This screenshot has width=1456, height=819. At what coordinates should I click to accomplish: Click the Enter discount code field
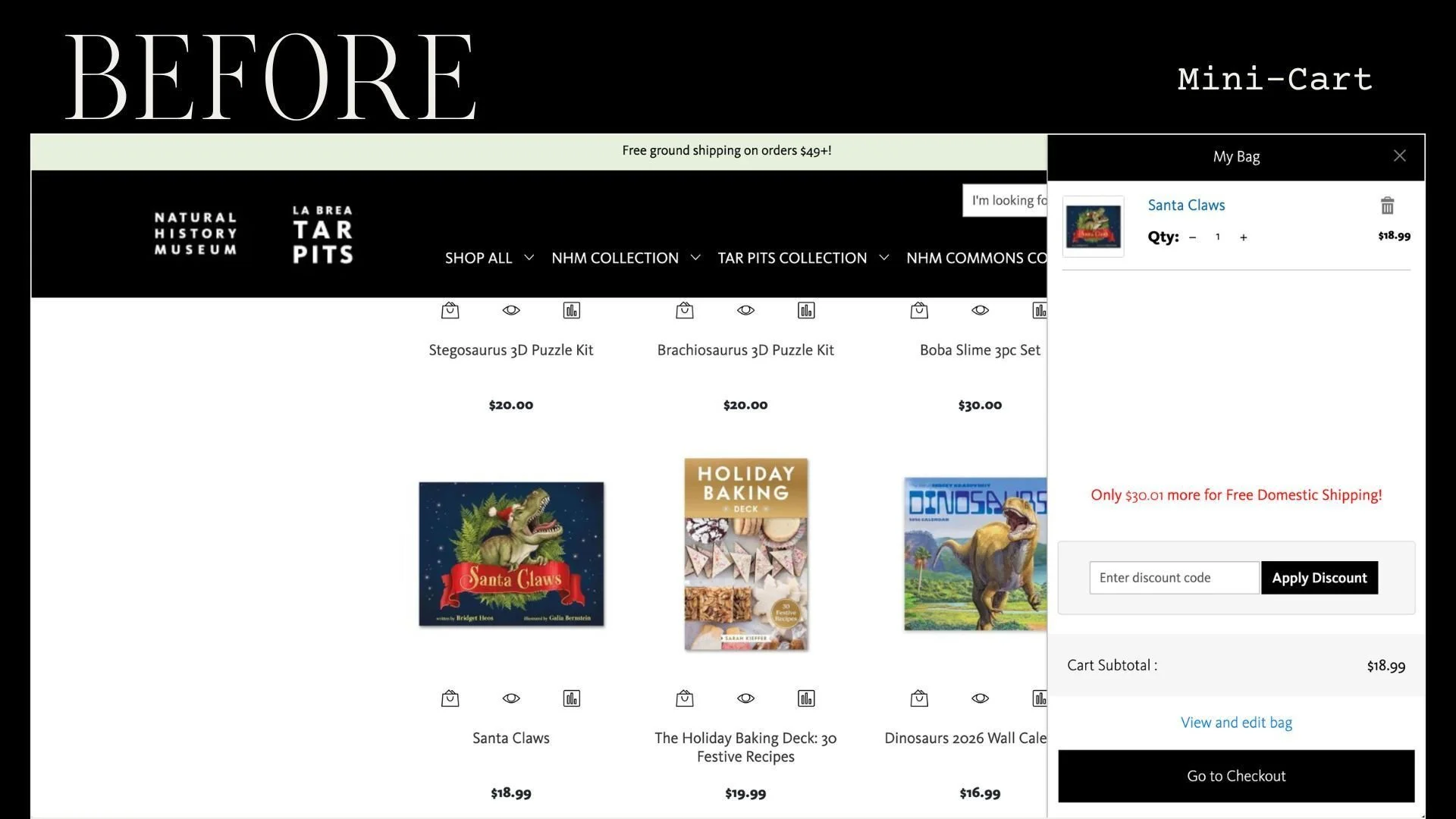point(1173,578)
